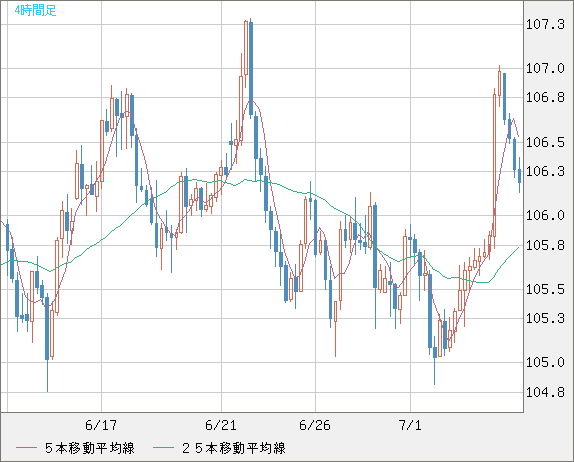Click the 6/21 date label
The image size is (574, 462).
(221, 425)
